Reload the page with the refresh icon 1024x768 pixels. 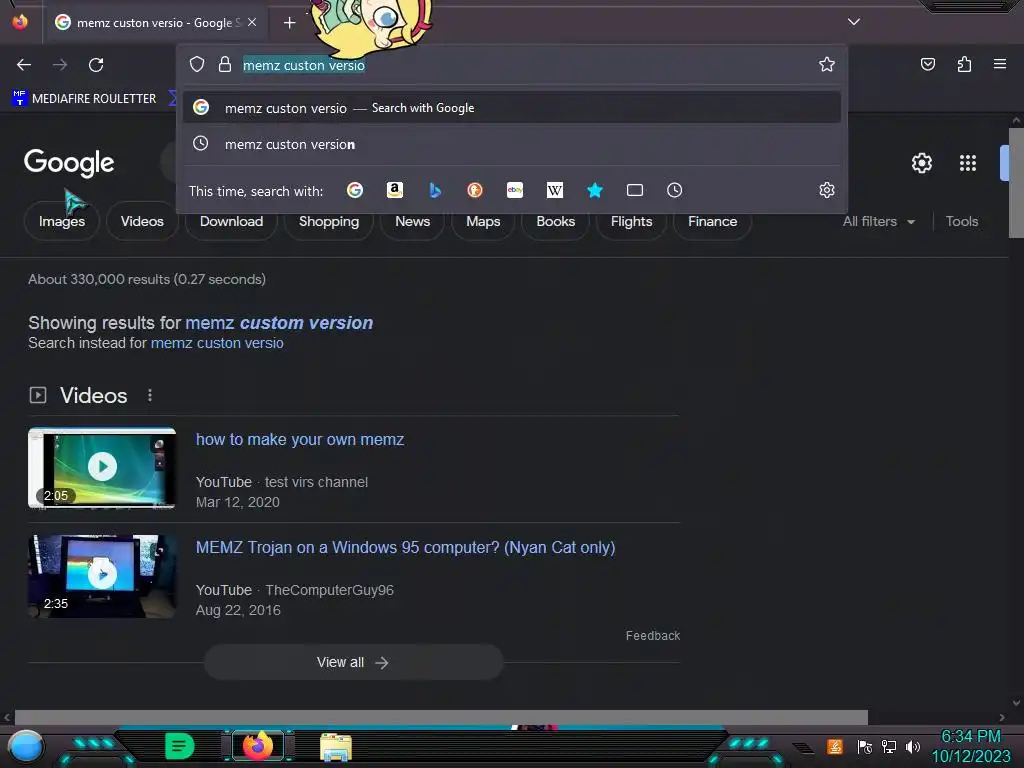pyautogui.click(x=96, y=65)
